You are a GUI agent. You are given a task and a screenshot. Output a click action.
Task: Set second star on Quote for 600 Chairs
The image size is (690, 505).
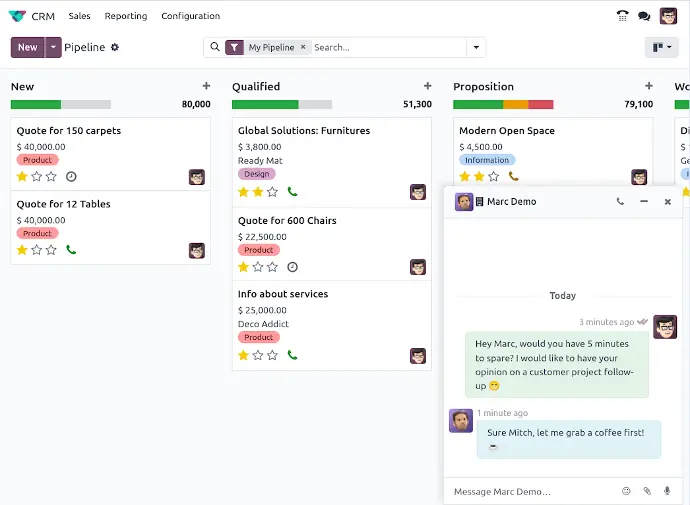pos(258,267)
